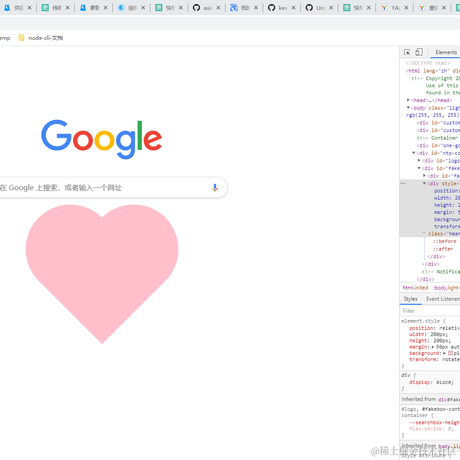Activate the inspect element picker icon
Image resolution: width=460 pixels, height=460 pixels.
[x=407, y=52]
